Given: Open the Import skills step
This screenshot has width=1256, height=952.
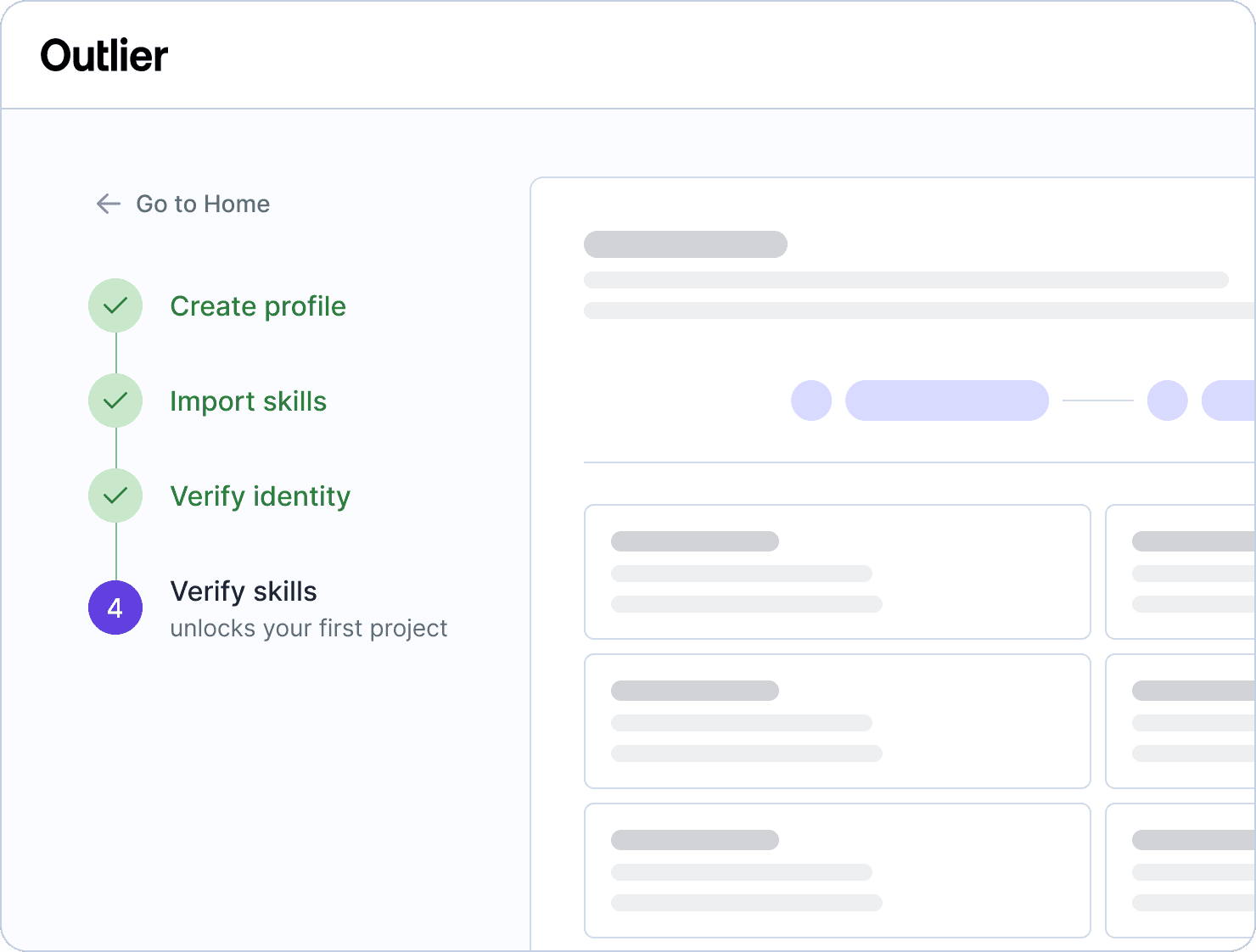Looking at the screenshot, I should click(248, 401).
